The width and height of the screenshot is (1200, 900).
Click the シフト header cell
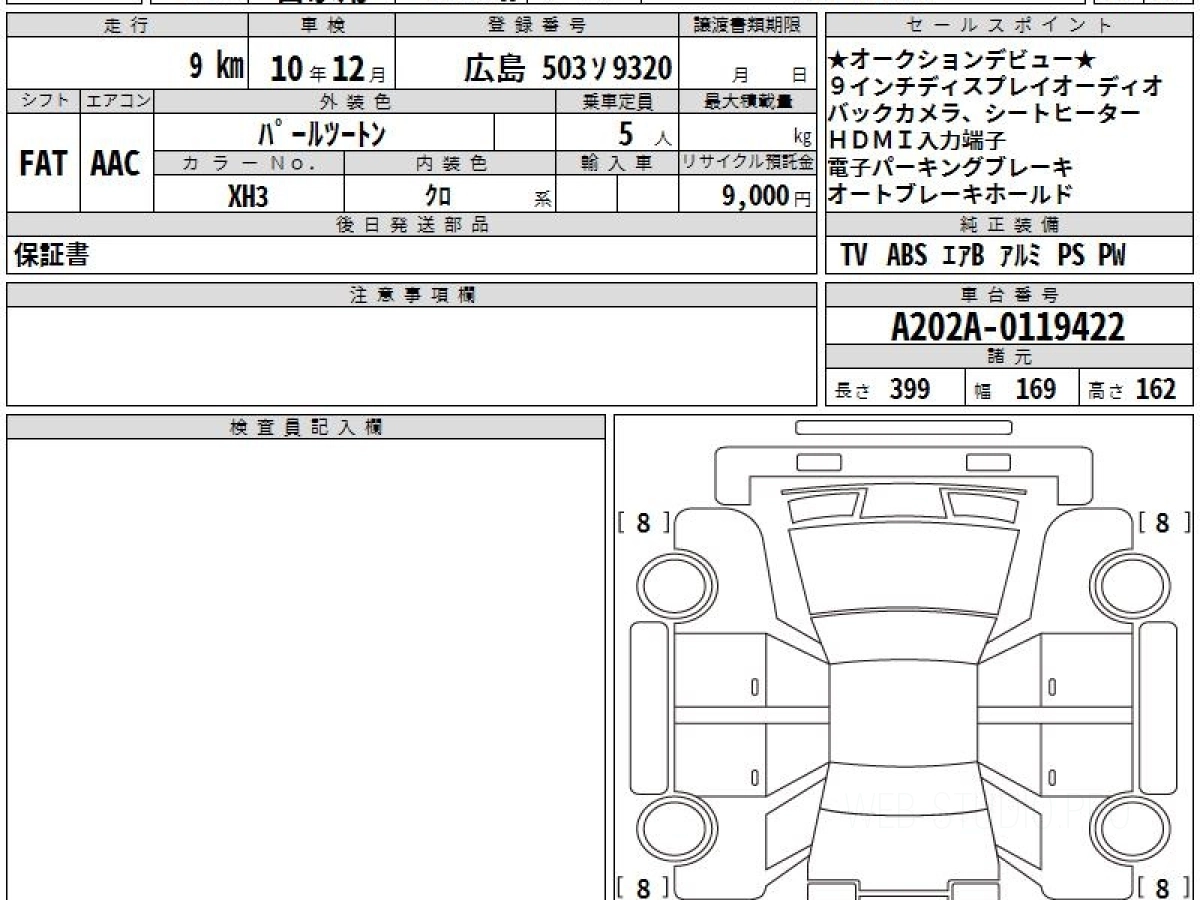tap(43, 101)
